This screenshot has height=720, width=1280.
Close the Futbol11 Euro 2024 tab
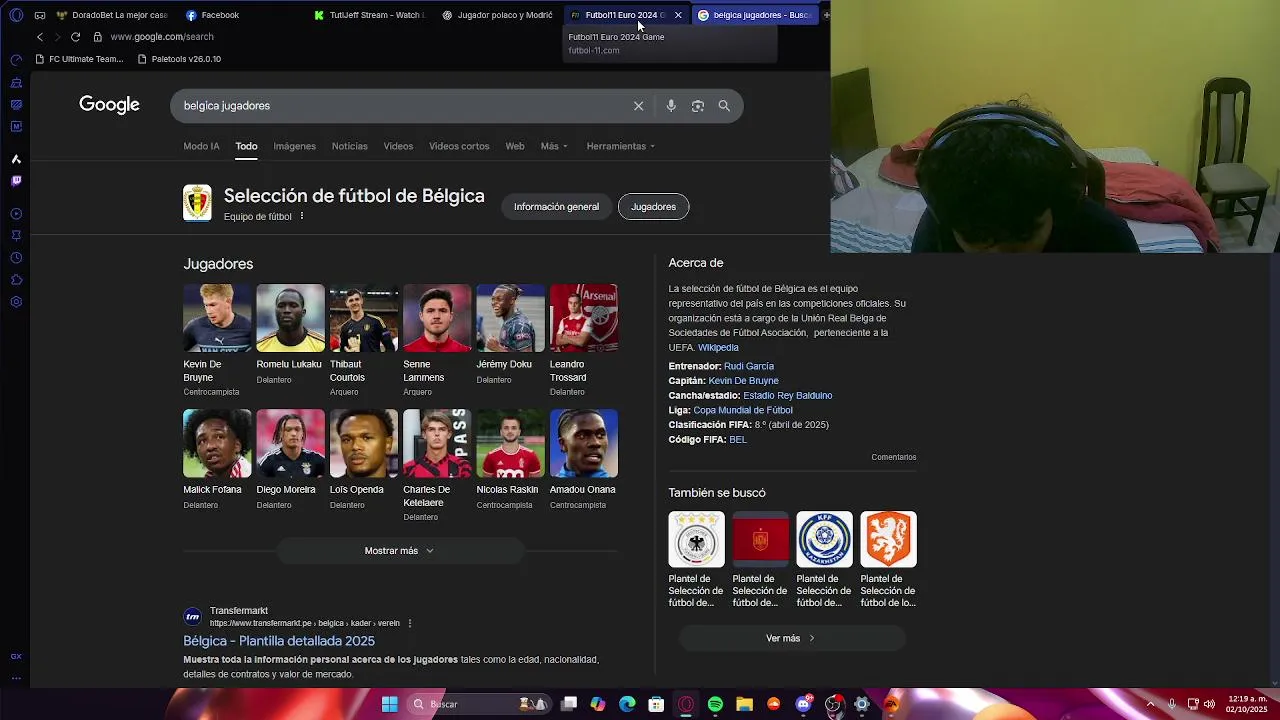(678, 15)
